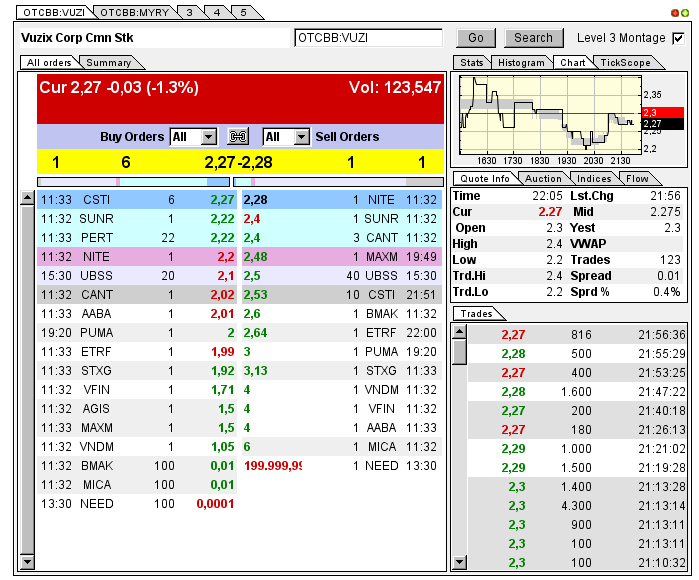
Task: Click the symbol input field containing OTCBB:VUZI
Action: tap(368, 38)
